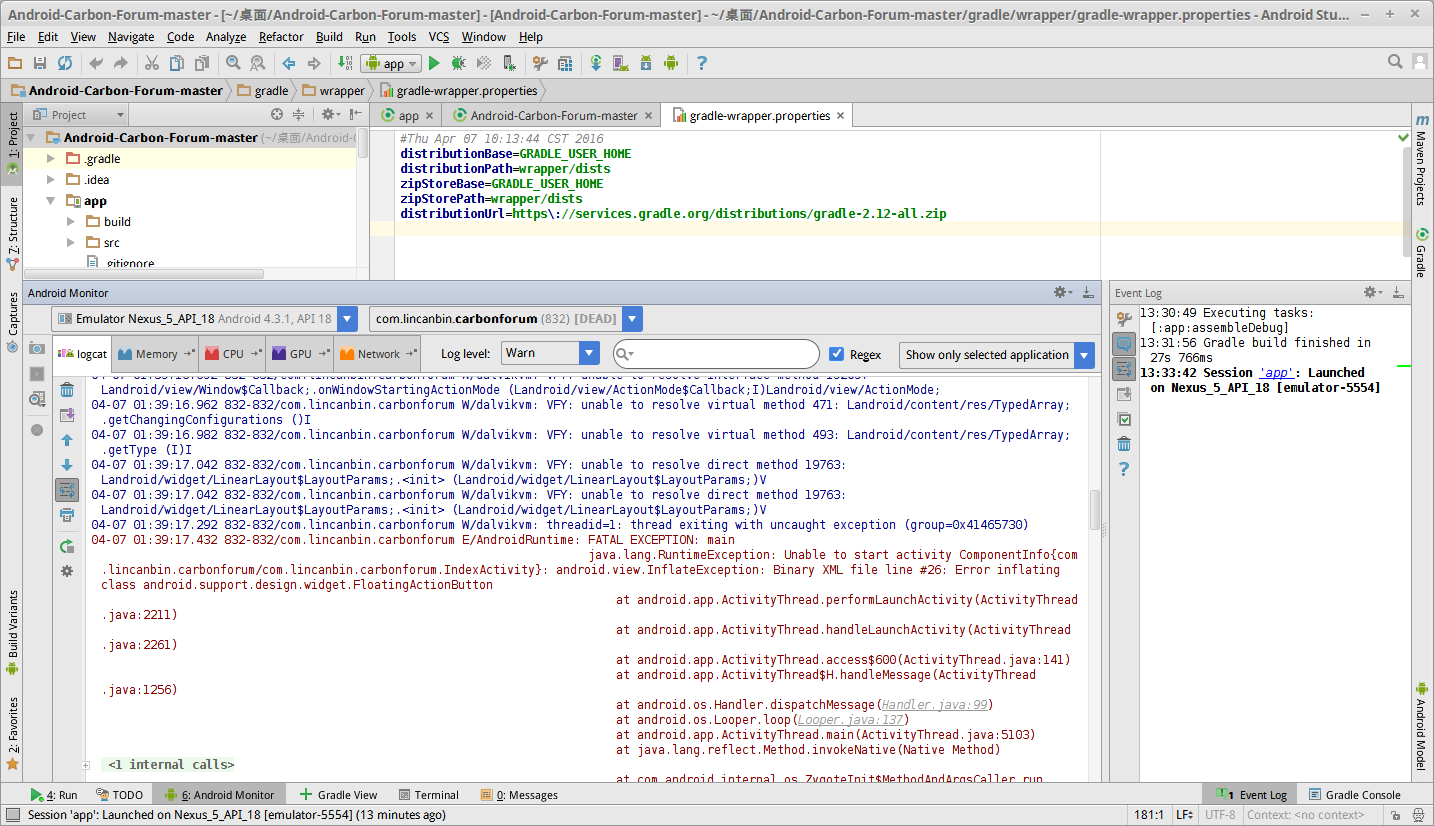The height and width of the screenshot is (826, 1434).
Task: Toggle soft wraps in Event Log
Action: pyautogui.click(x=1124, y=369)
